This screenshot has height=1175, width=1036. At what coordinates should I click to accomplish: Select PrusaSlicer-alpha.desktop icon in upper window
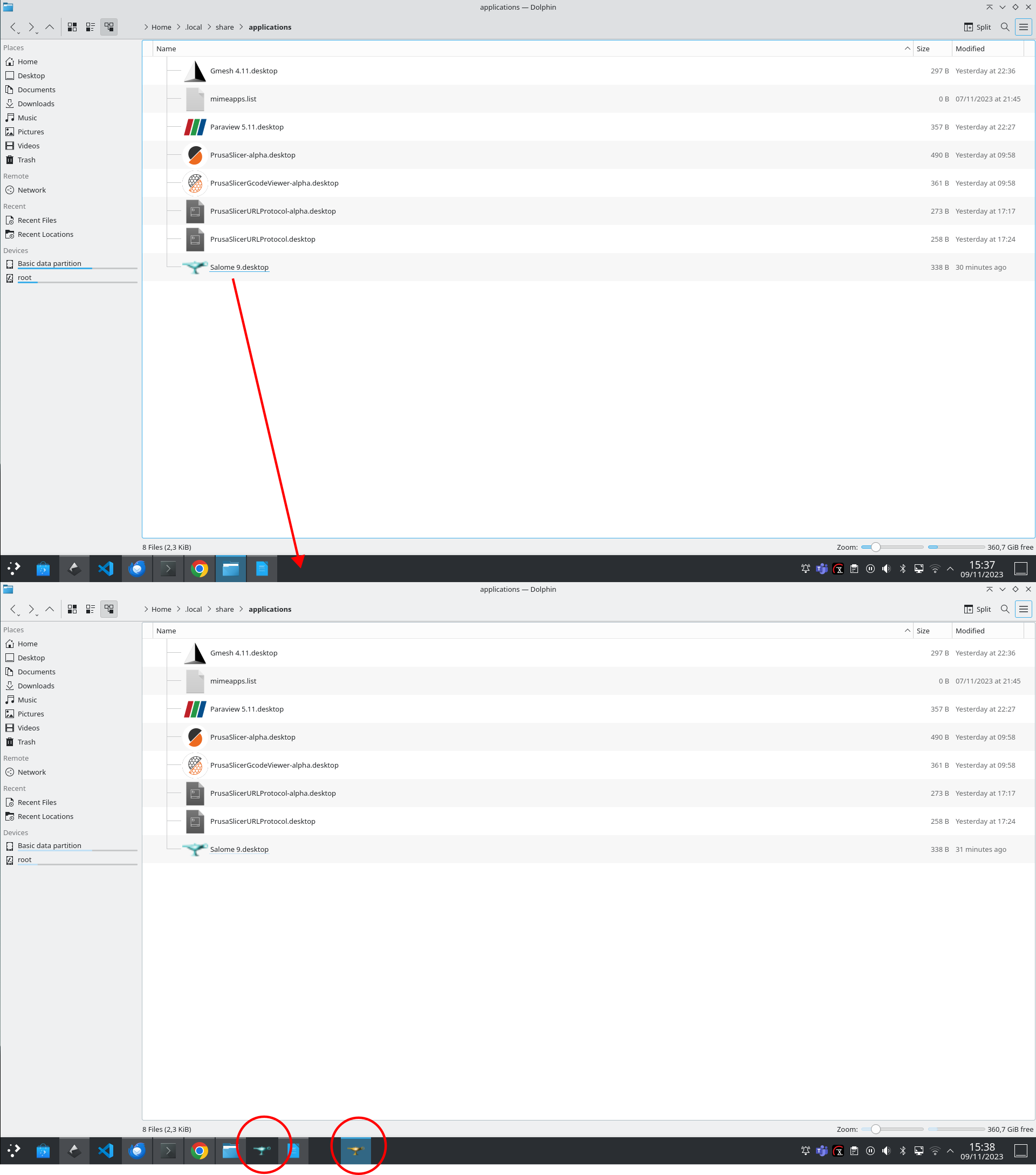(195, 155)
